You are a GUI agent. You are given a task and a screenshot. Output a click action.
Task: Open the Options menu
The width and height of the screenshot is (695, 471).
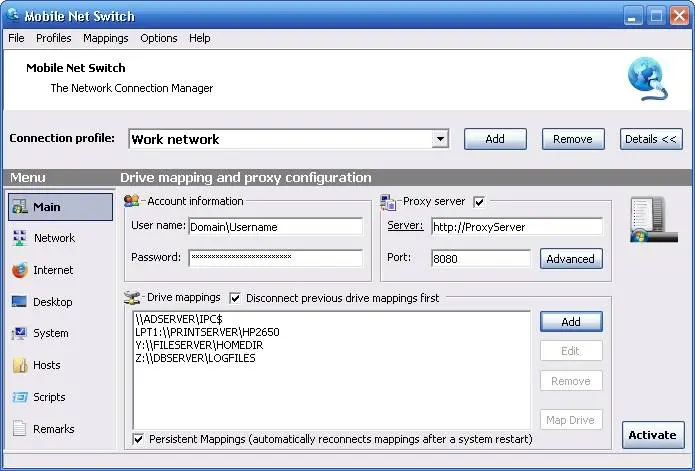click(x=159, y=38)
